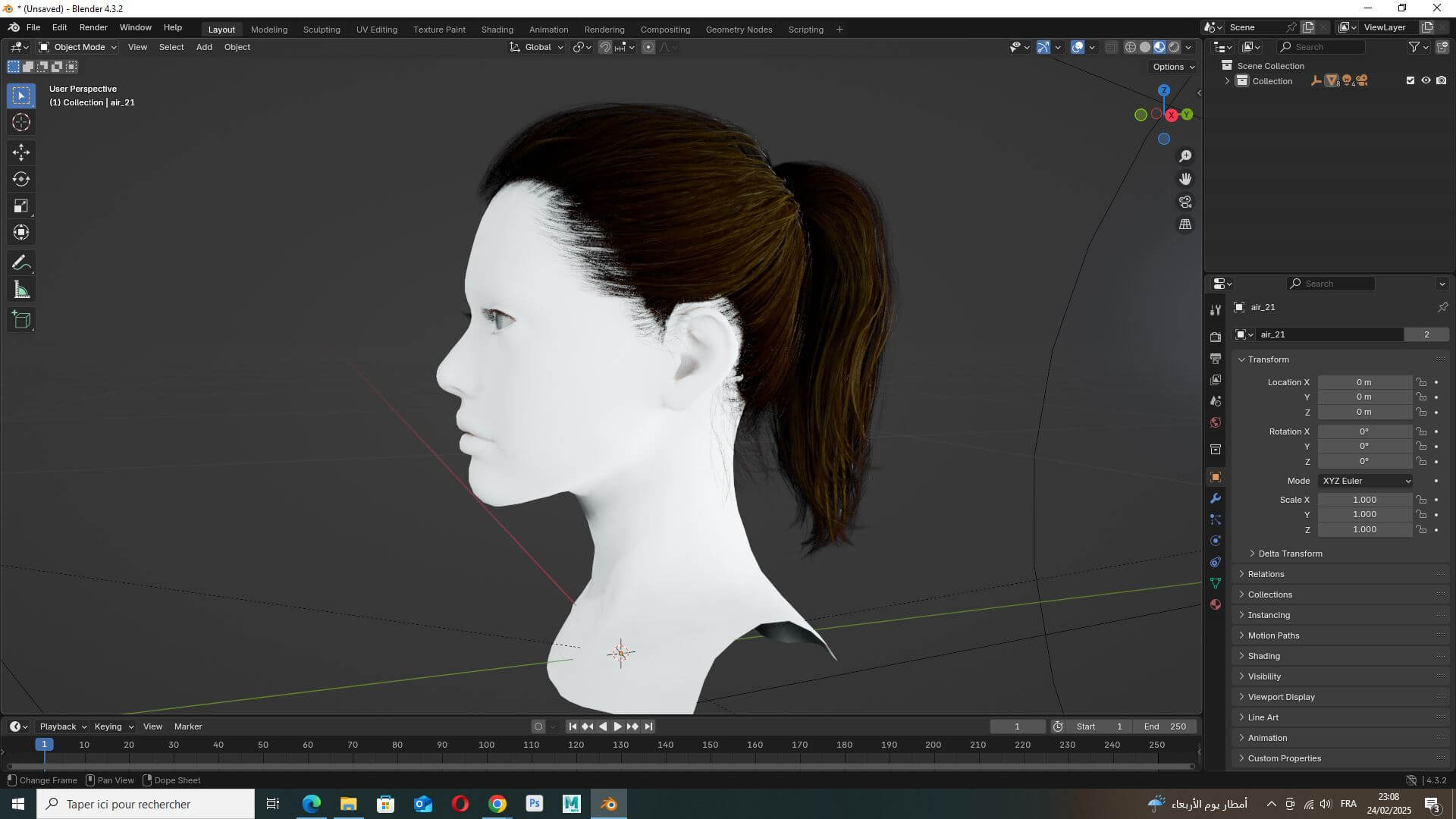Screen dimensions: 1456x819
Task: Hide Collection with eye icon
Action: click(x=1426, y=80)
